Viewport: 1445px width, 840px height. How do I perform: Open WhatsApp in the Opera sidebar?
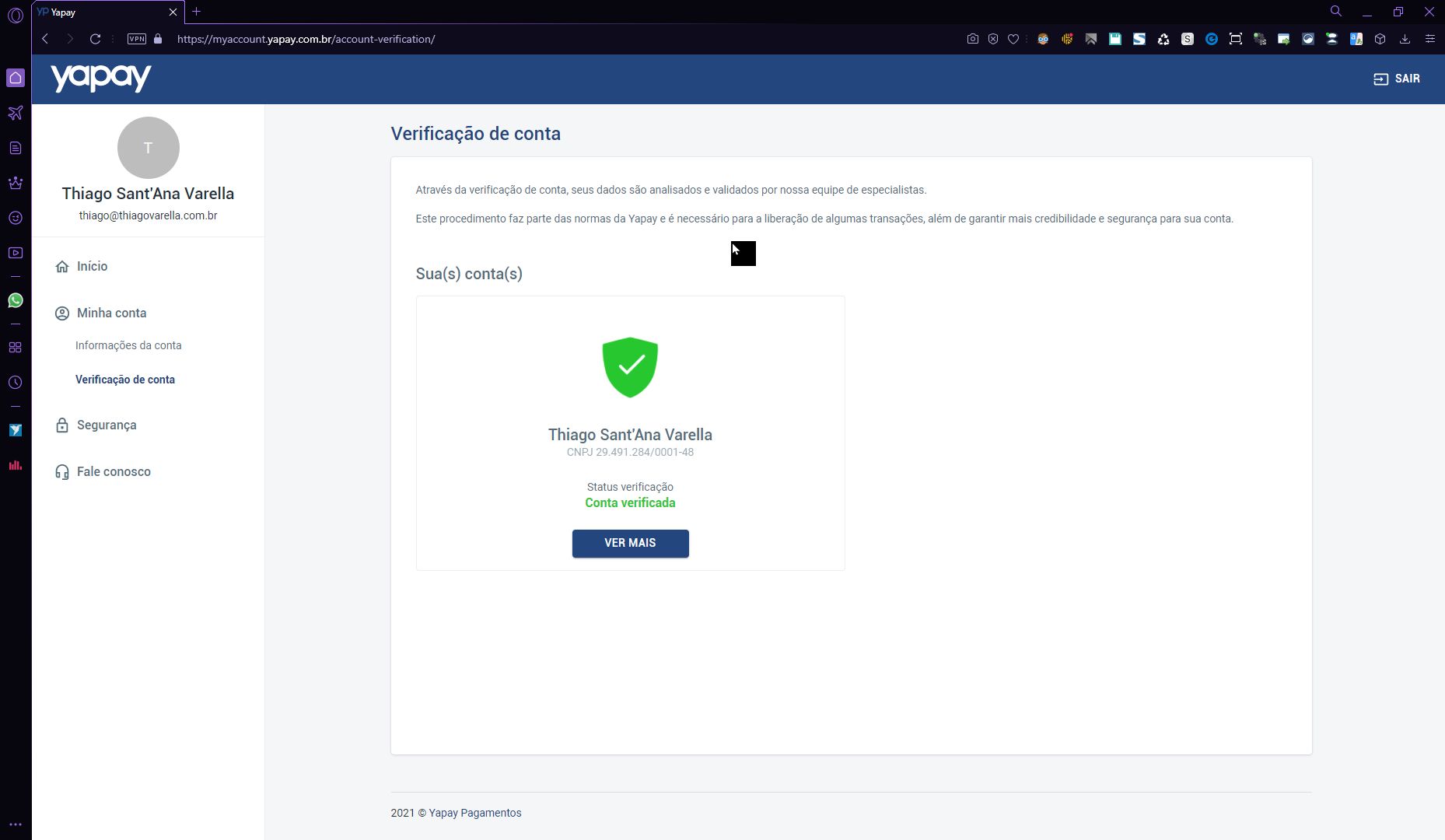16,301
